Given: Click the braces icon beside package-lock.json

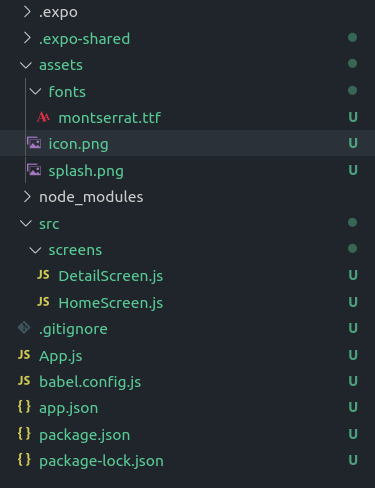Looking at the screenshot, I should point(24,460).
